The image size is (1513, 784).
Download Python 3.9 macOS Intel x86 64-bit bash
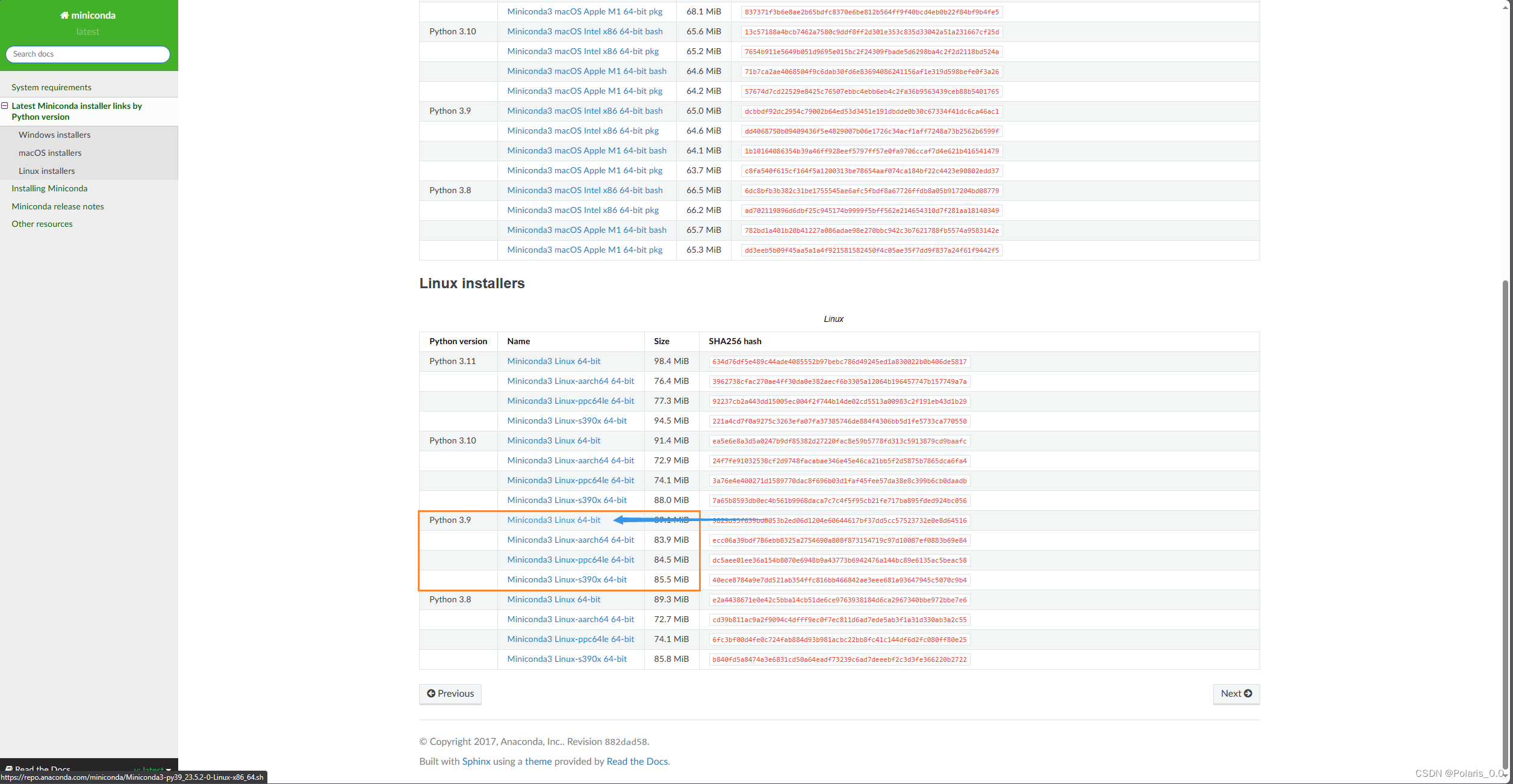pos(585,111)
